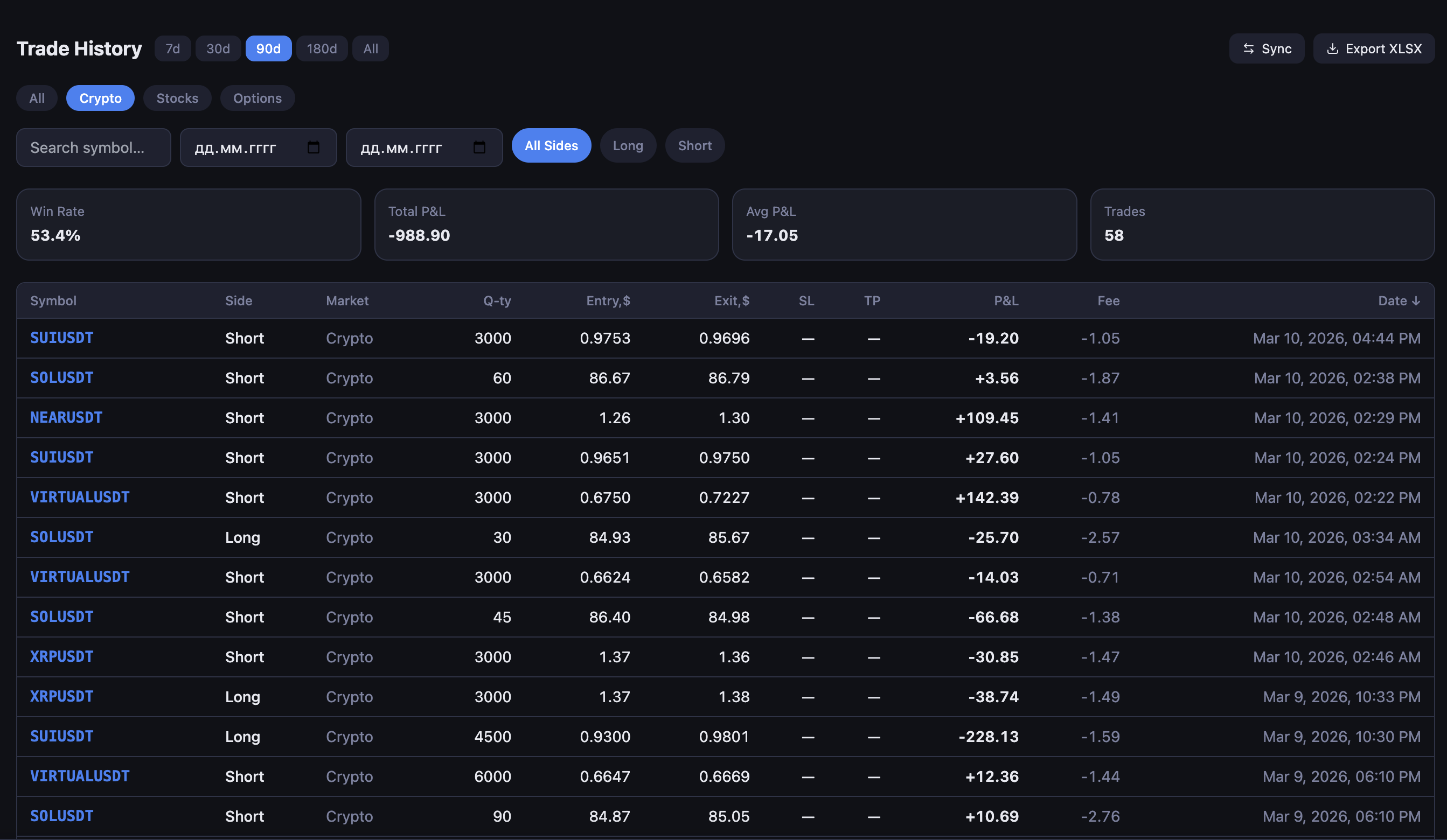Select the Short side filter
Image resolution: width=1447 pixels, height=840 pixels.
pyautogui.click(x=695, y=145)
